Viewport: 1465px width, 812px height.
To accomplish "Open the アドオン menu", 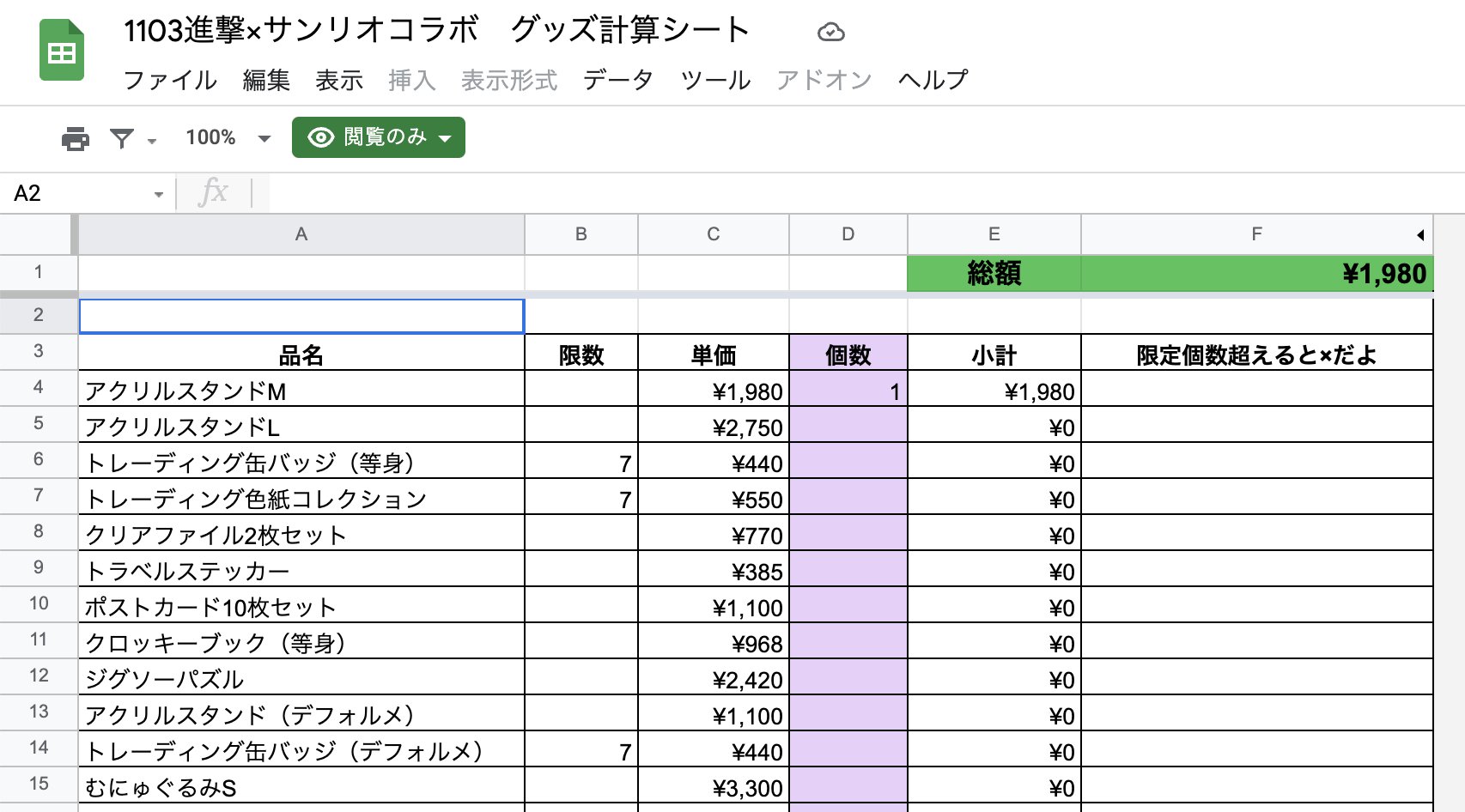I will 824,80.
